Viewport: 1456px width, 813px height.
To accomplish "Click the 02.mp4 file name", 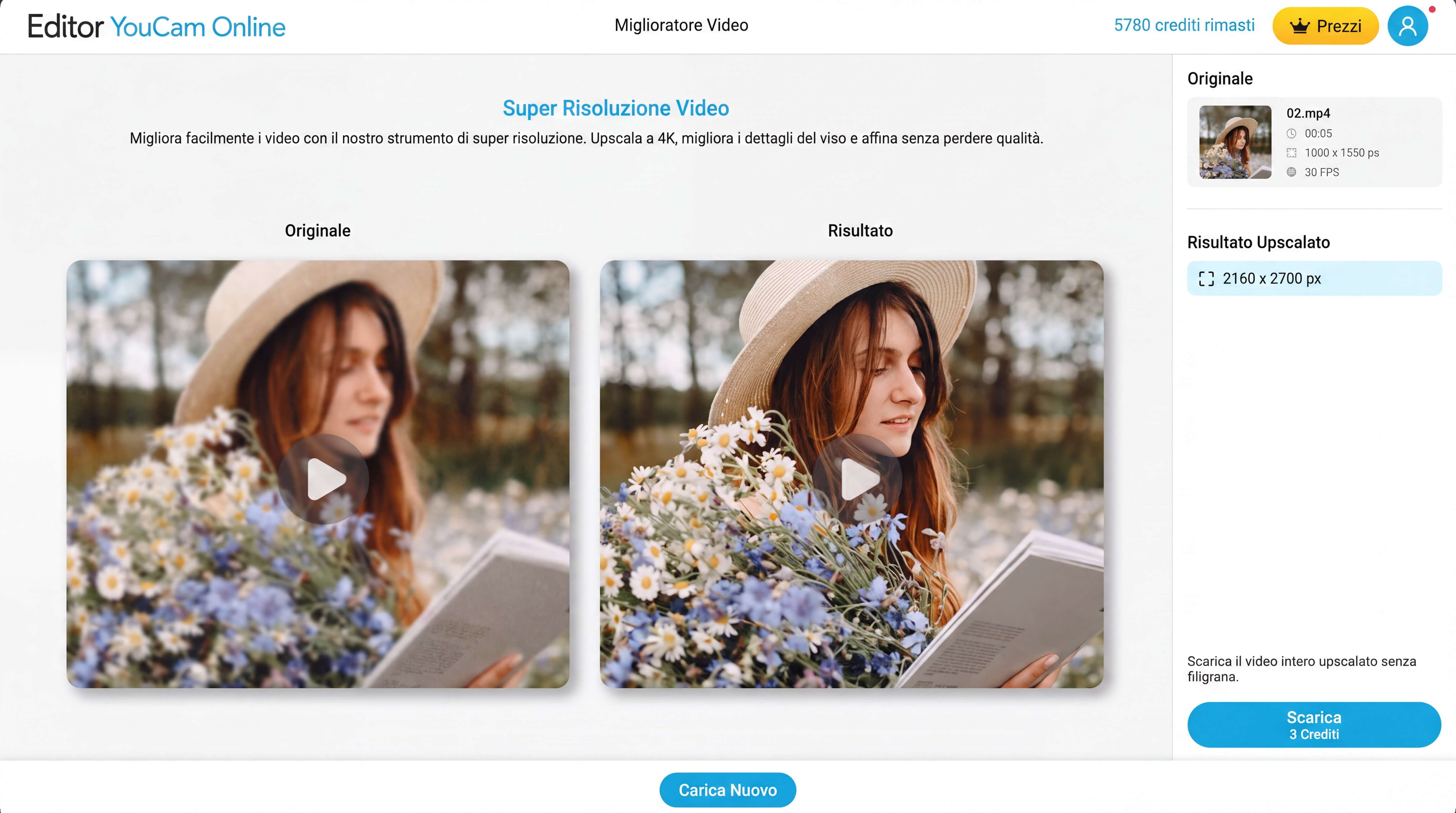I will pos(1308,113).
